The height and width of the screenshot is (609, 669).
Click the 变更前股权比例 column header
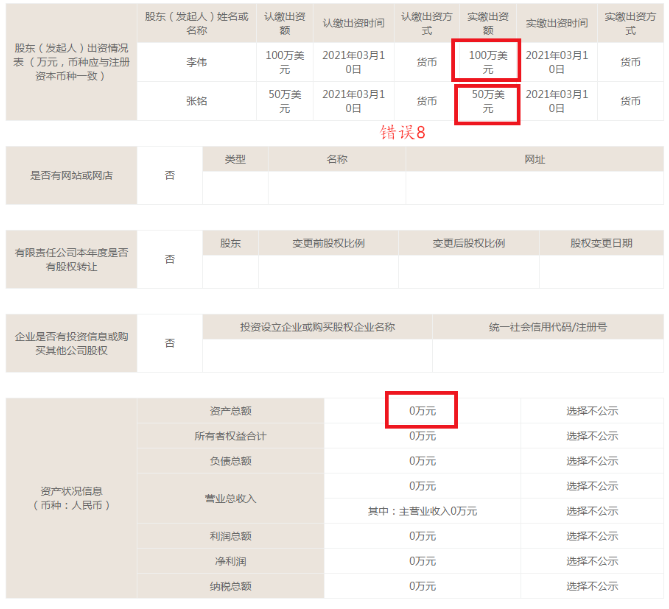[x=328, y=243]
